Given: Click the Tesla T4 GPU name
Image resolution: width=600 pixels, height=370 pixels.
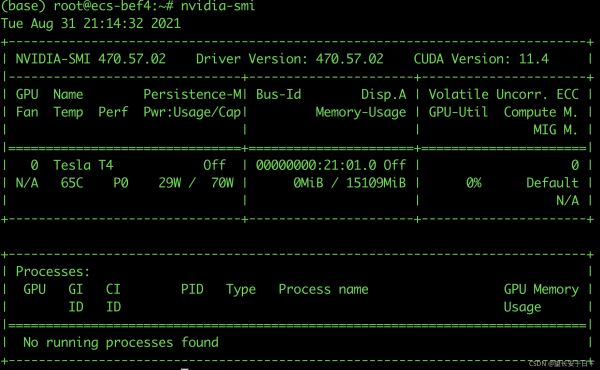Looking at the screenshot, I should tap(83, 165).
